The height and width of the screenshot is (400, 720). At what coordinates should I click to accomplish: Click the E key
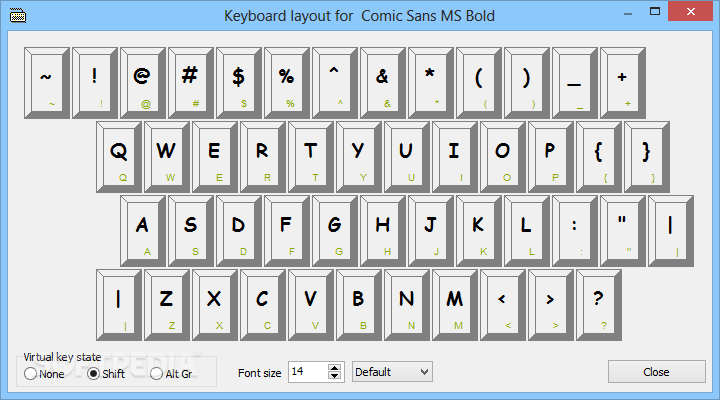[215, 157]
